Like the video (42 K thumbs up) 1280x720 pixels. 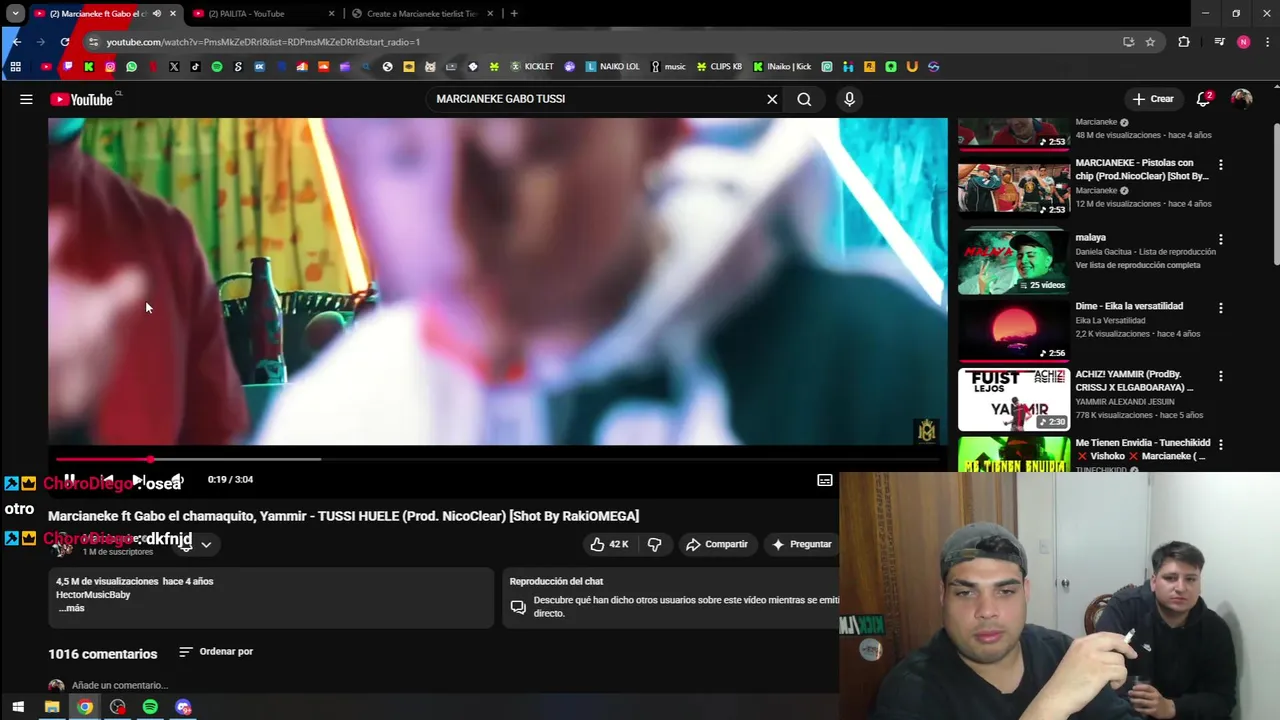click(609, 544)
